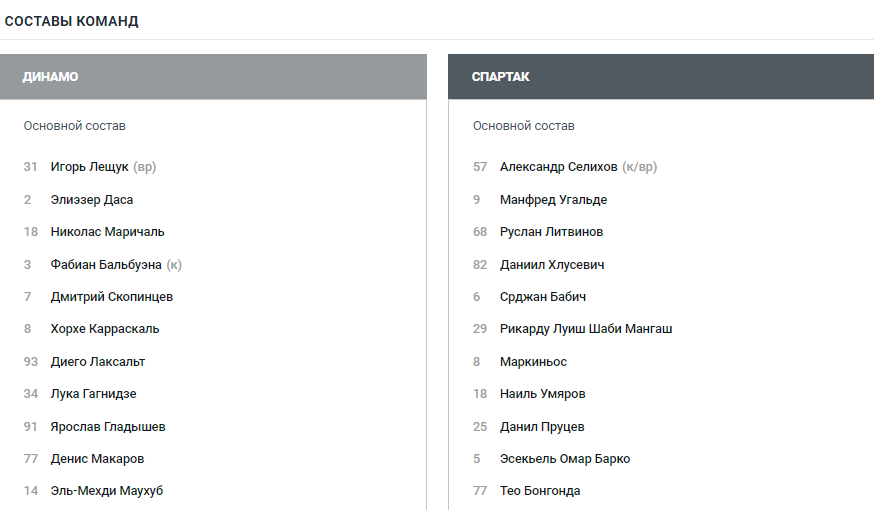874x510 pixels.
Task: Click the ДИНАМО team header
Action: pyautogui.click(x=51, y=77)
